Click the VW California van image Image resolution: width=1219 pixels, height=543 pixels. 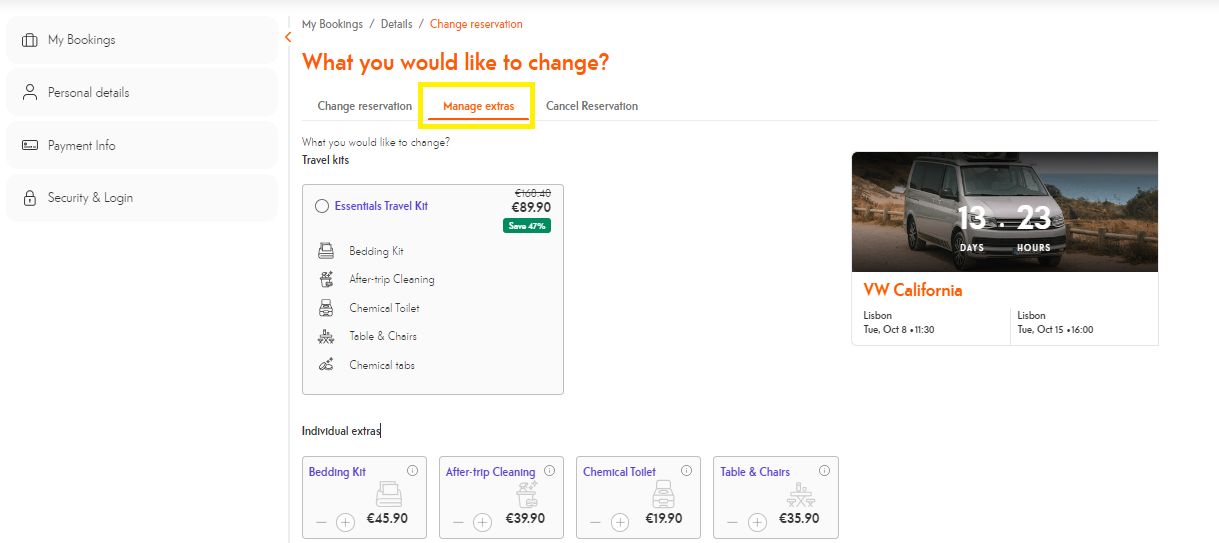click(1004, 212)
